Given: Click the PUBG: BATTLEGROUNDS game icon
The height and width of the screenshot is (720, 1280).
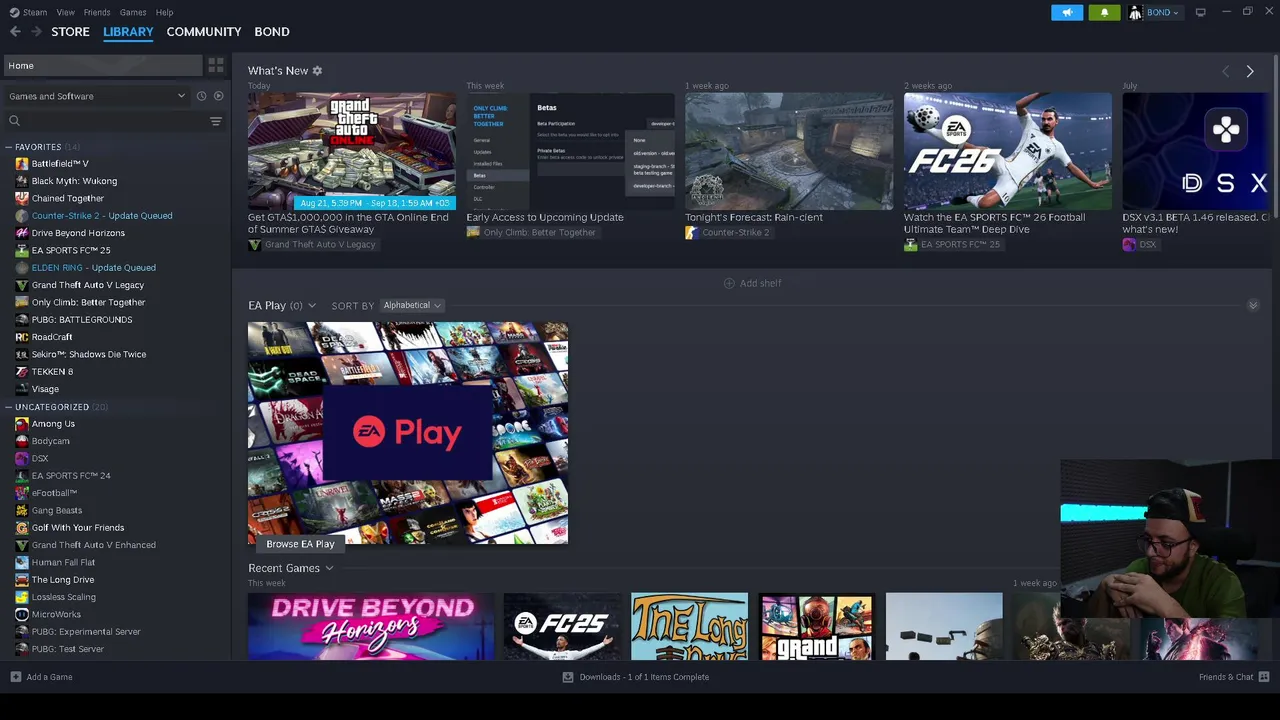Looking at the screenshot, I should [x=22, y=320].
